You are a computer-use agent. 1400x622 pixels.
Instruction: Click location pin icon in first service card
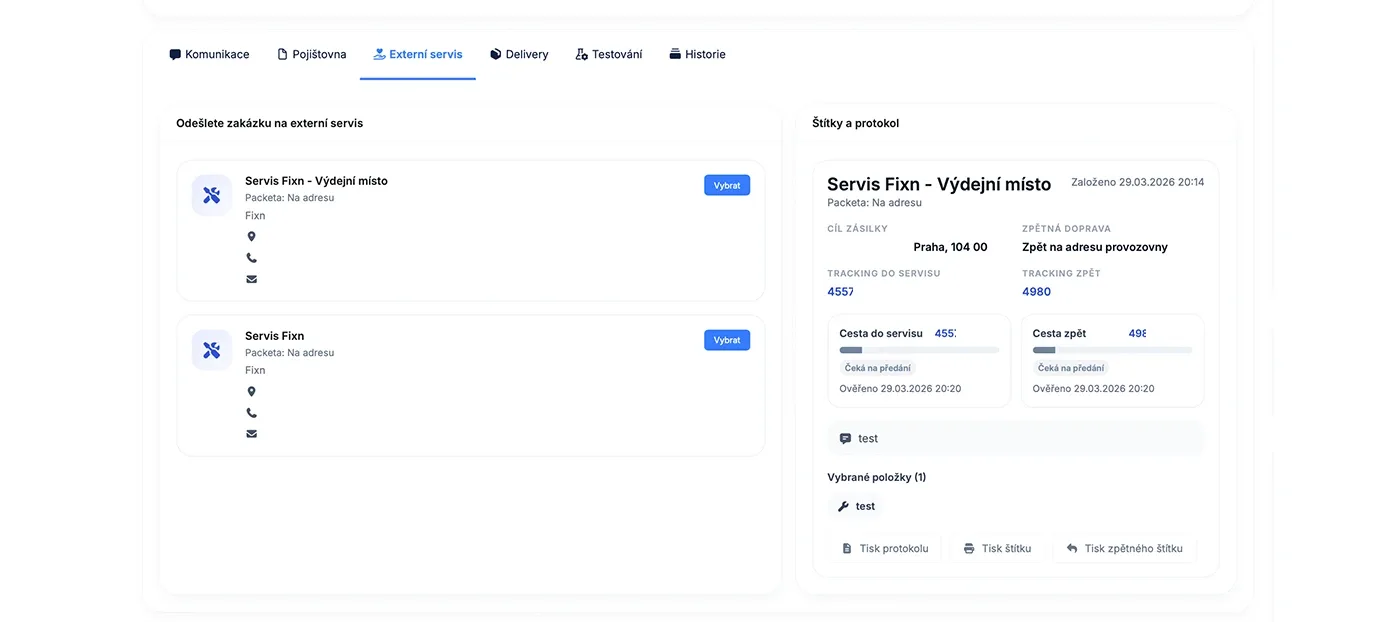click(x=251, y=237)
